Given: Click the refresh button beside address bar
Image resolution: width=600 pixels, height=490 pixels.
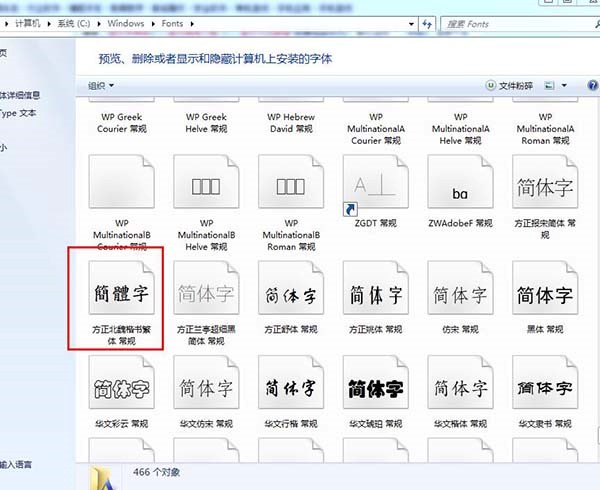Looking at the screenshot, I should pos(427,24).
